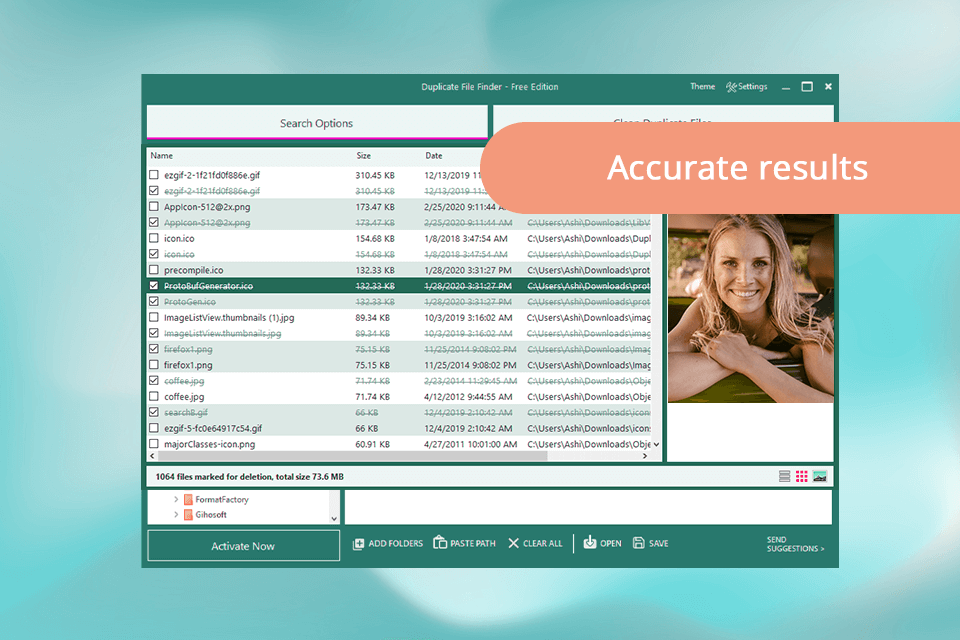This screenshot has width=960, height=640.
Task: Check the first ezgif-2-1f21fd0f886e.gif checkbox
Action: pyautogui.click(x=154, y=175)
